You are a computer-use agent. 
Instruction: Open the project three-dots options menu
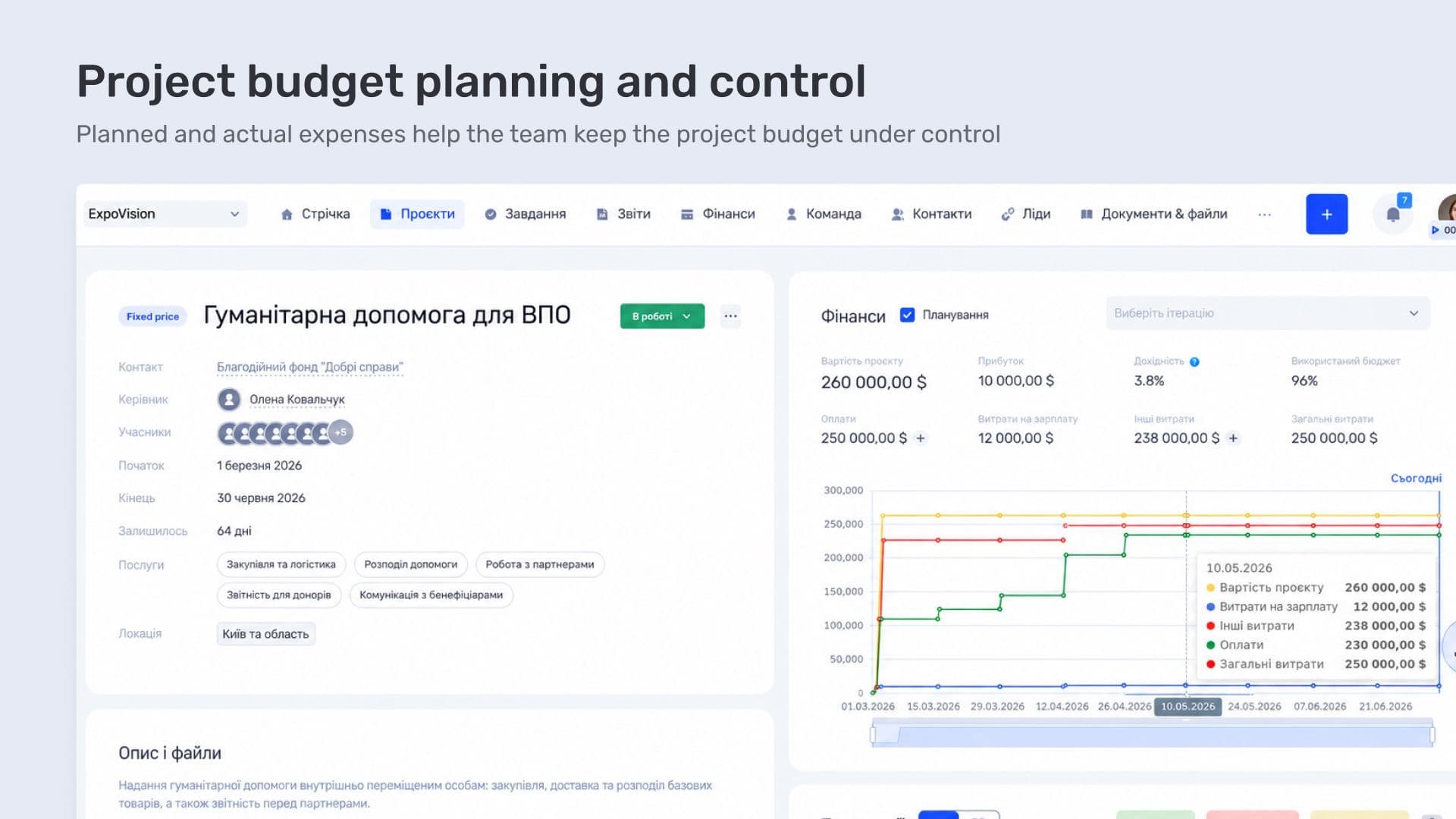coord(730,316)
